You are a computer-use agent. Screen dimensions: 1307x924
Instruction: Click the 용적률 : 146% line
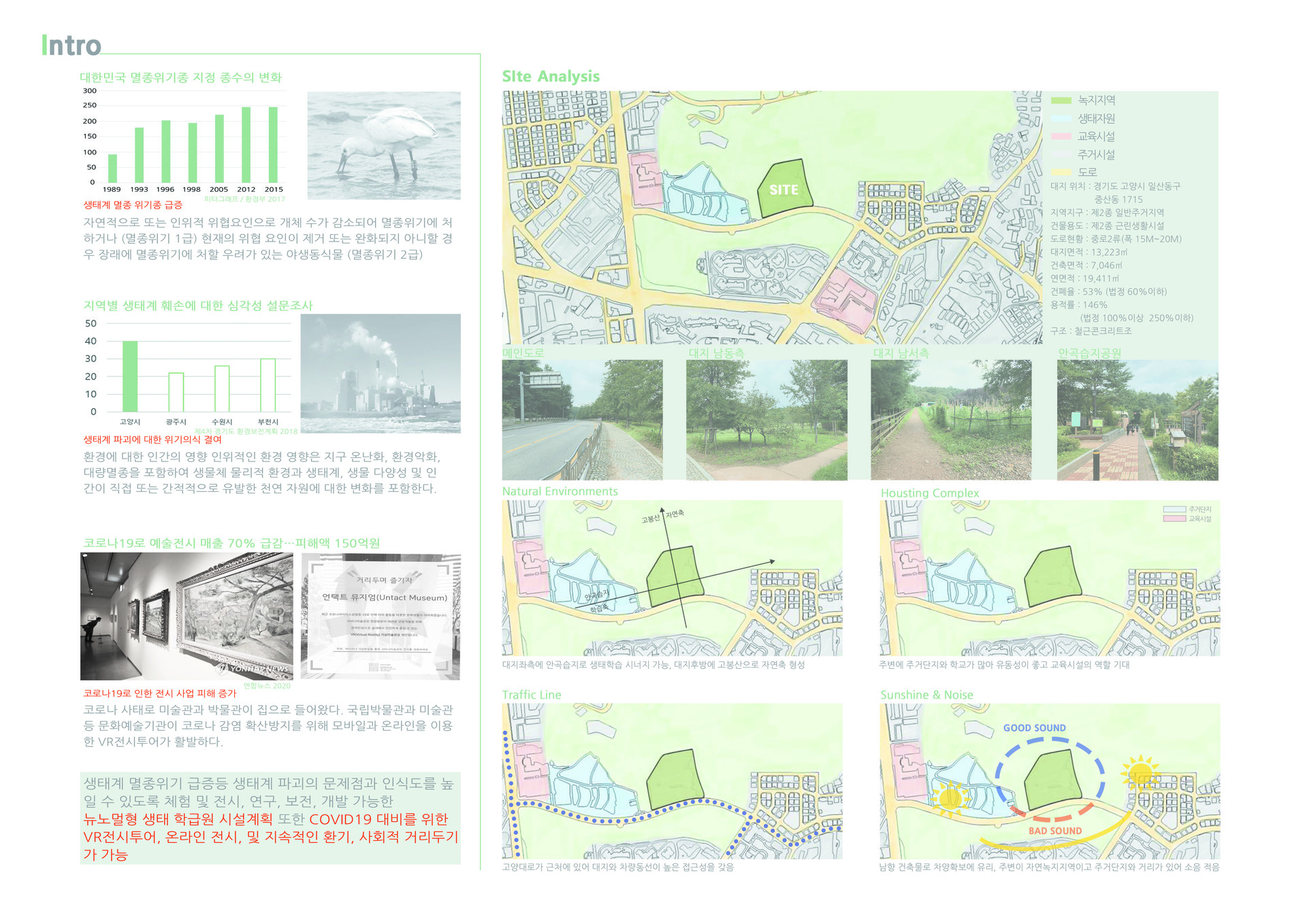(1078, 305)
